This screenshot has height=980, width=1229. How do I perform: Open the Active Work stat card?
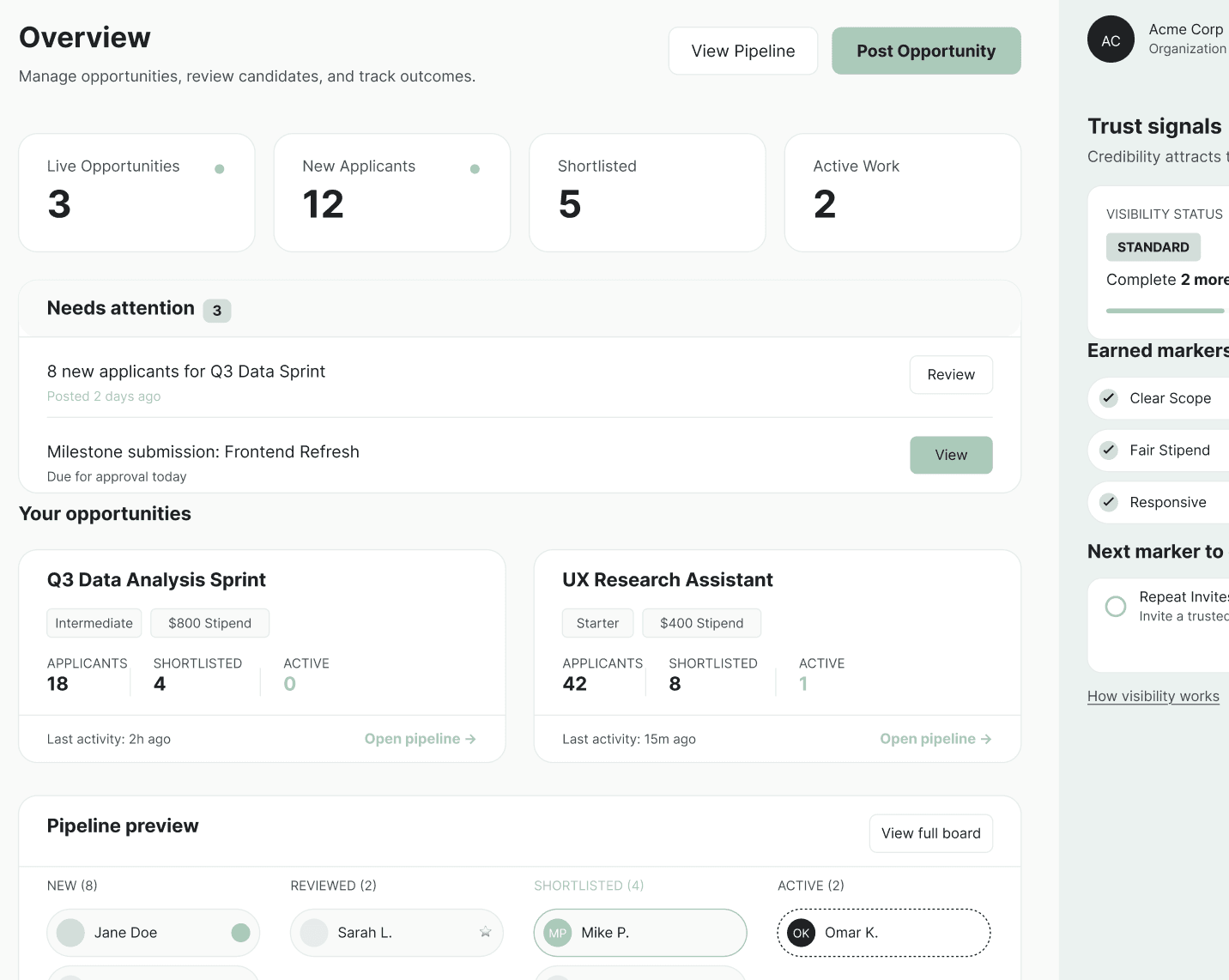click(x=903, y=192)
